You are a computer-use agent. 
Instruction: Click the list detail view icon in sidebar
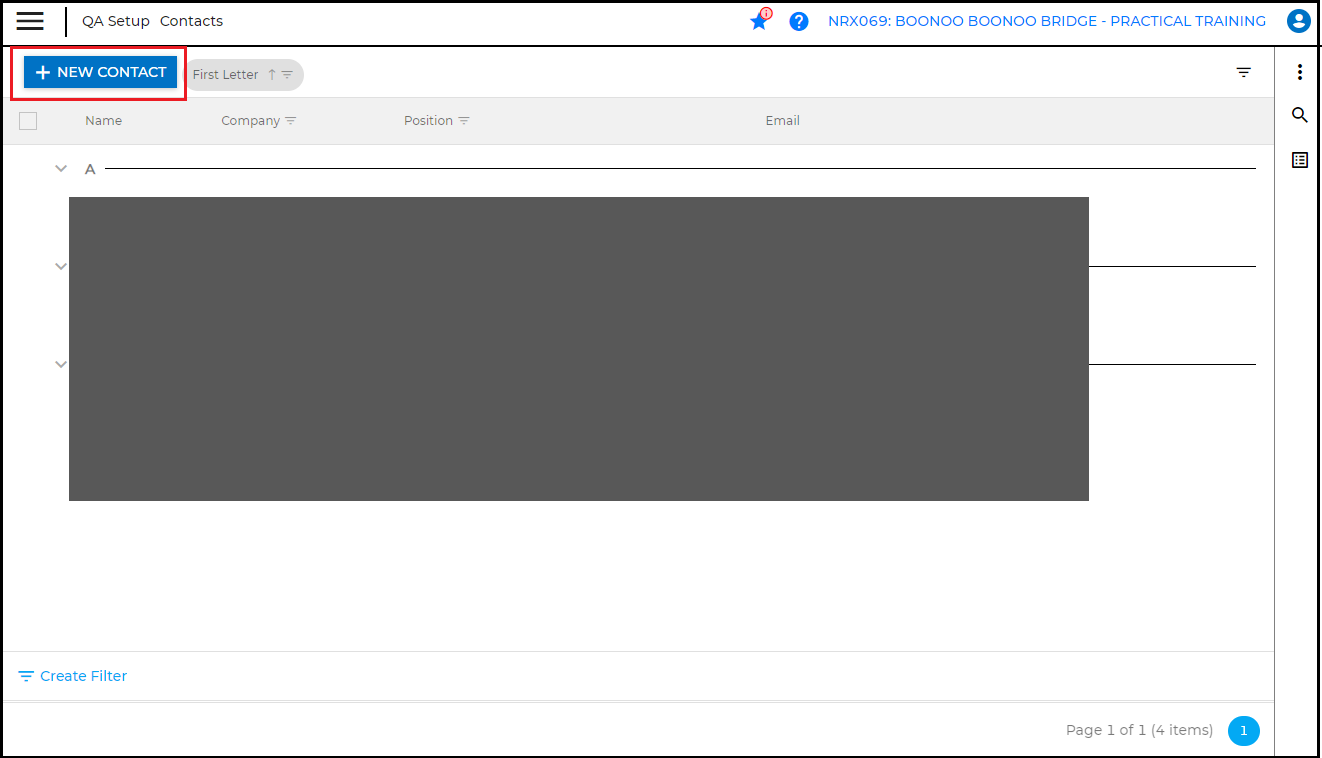1299,159
